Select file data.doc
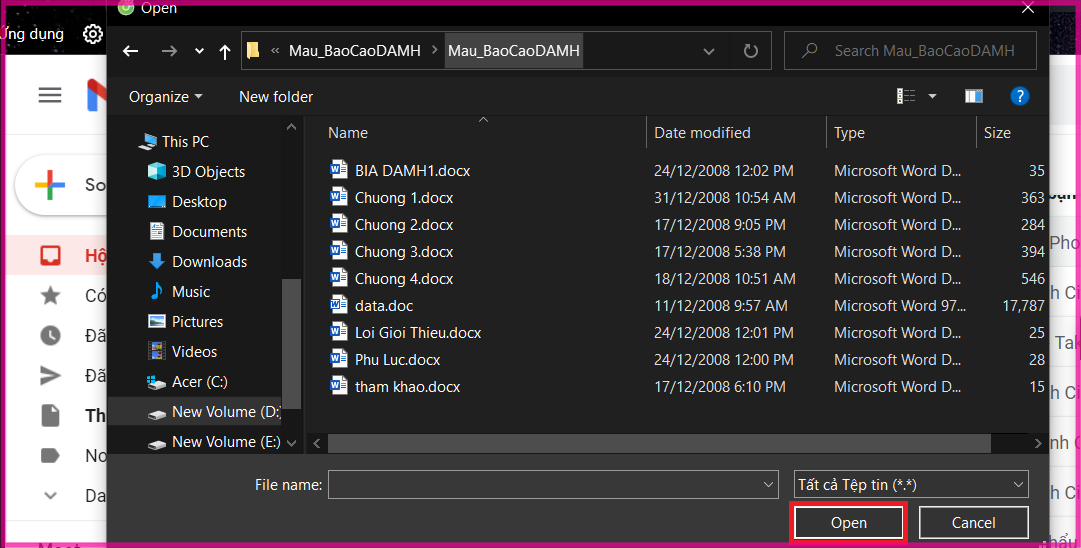Image resolution: width=1081 pixels, height=548 pixels. coord(384,306)
